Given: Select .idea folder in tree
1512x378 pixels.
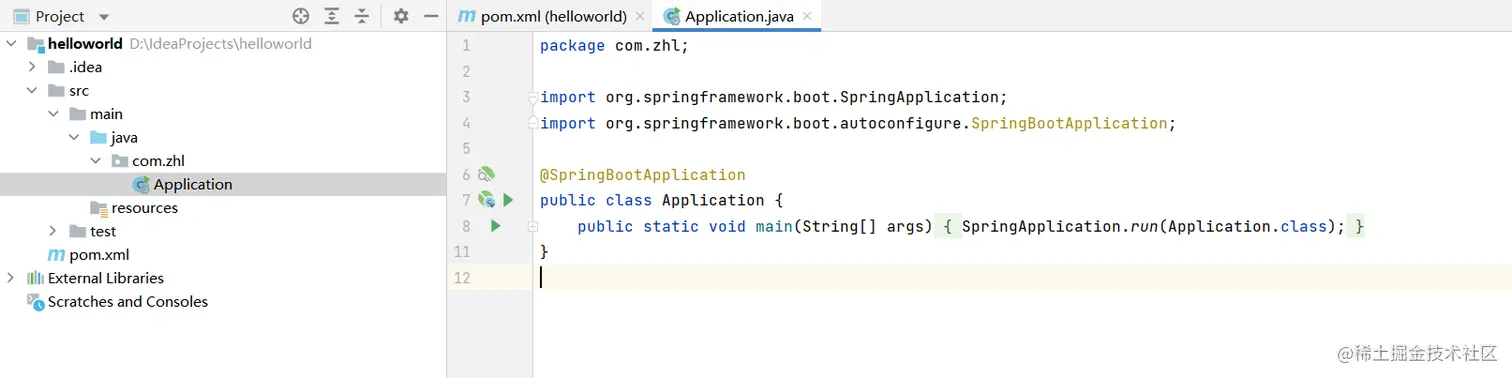Looking at the screenshot, I should coord(85,67).
